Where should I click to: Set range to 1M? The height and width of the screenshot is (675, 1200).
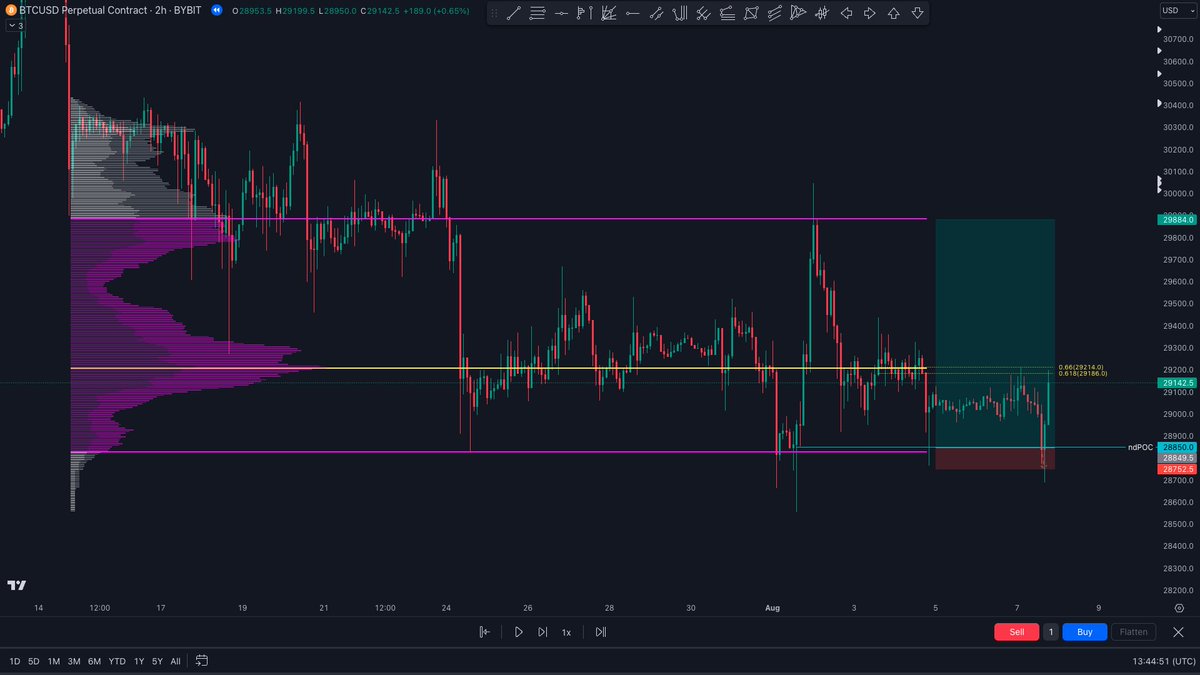click(54, 661)
